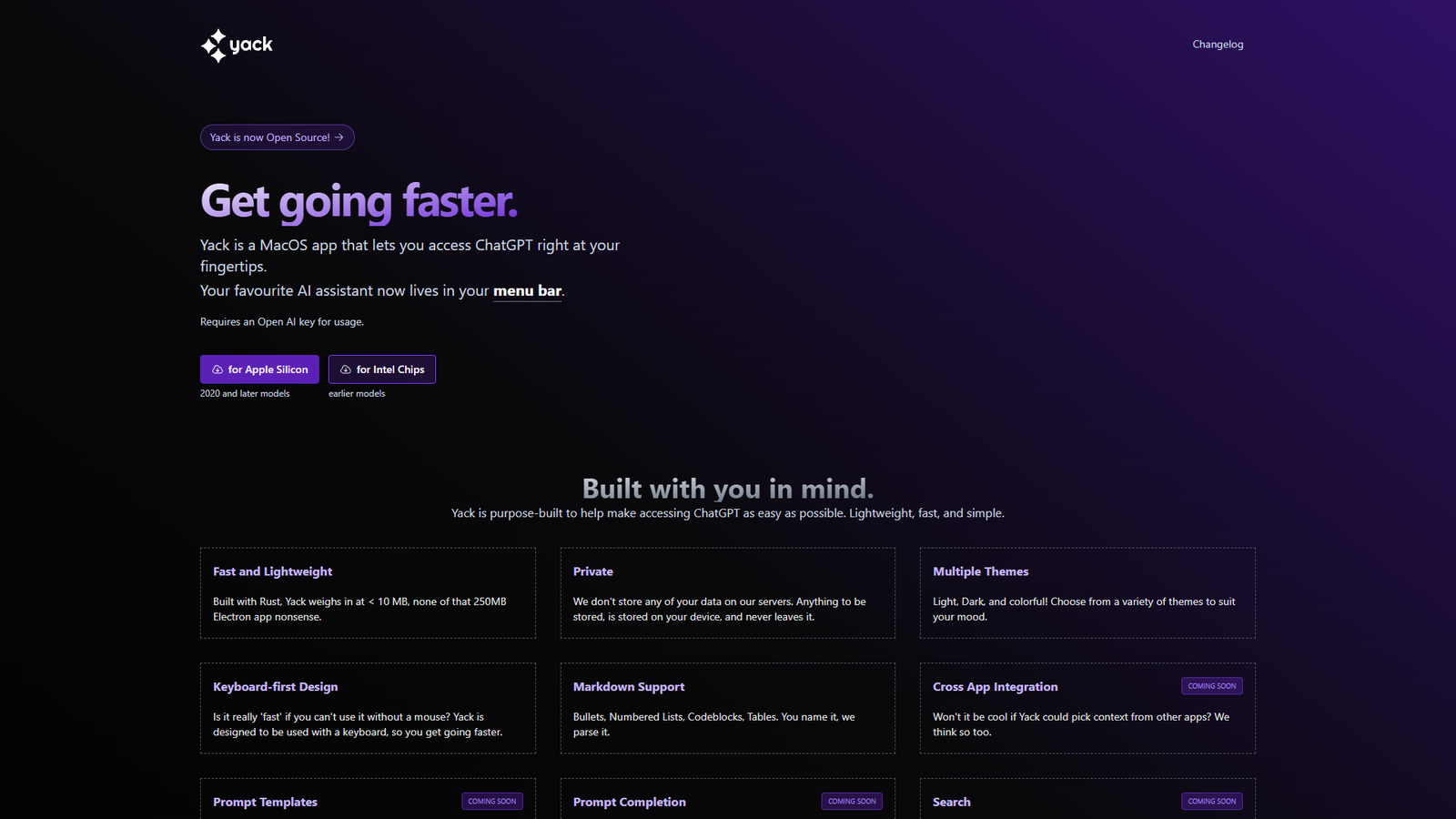Click the 'Yack is purpose-built' subtitle text
This screenshot has height=819, width=1456.
click(728, 513)
